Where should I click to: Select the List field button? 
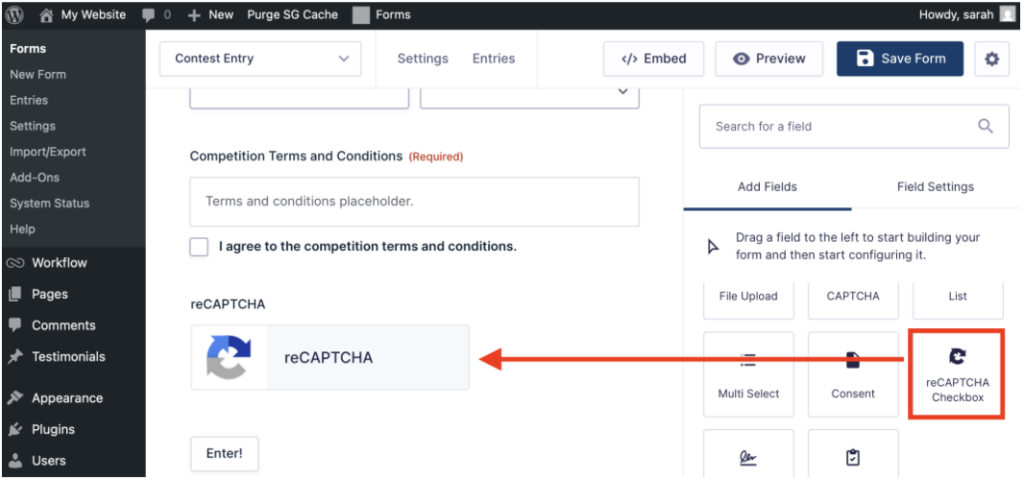click(957, 300)
